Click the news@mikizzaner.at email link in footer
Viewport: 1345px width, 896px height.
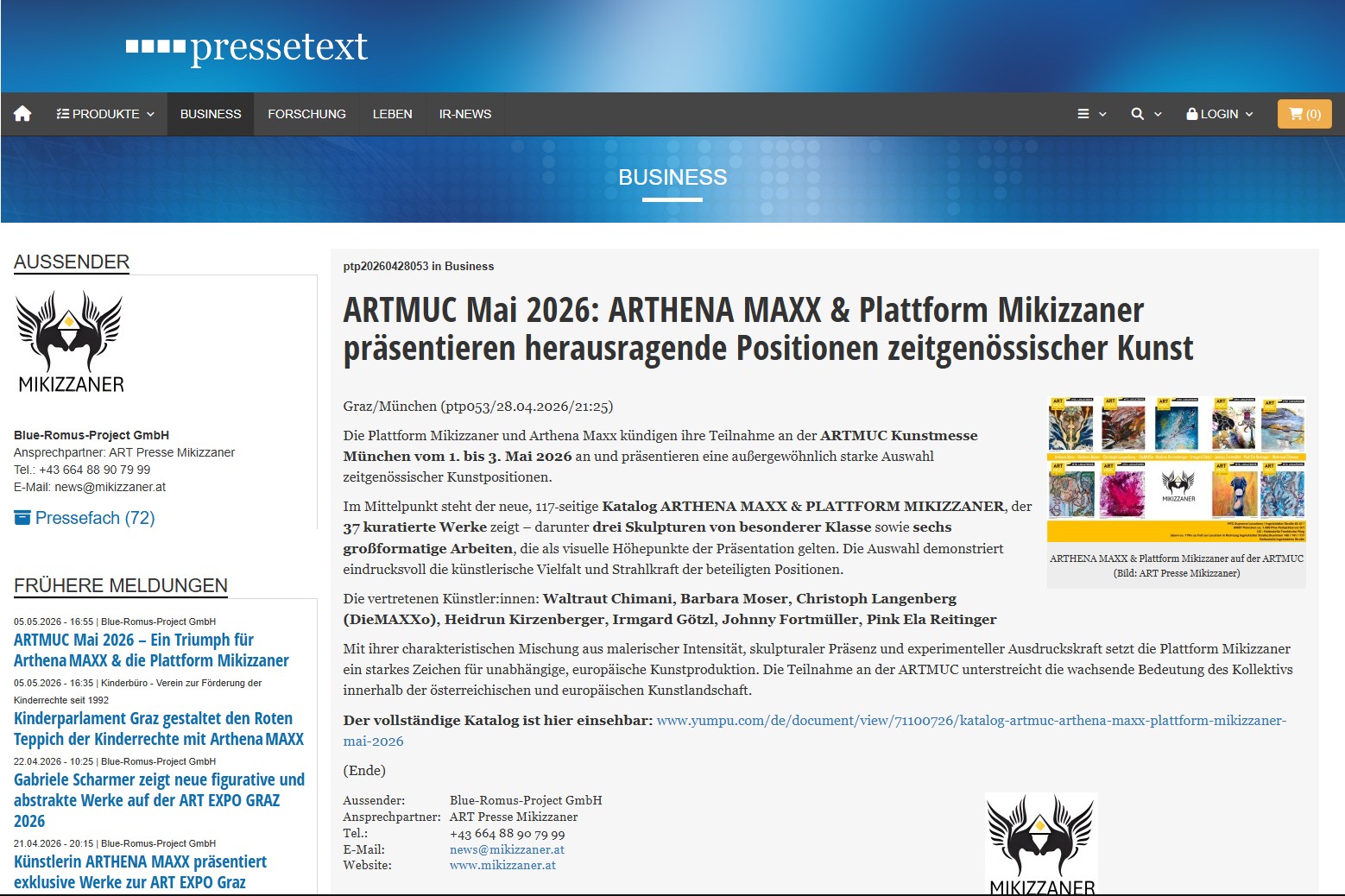point(507,849)
